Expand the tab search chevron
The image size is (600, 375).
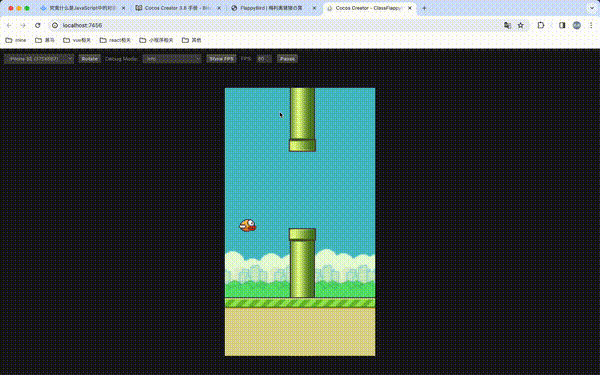click(x=592, y=8)
